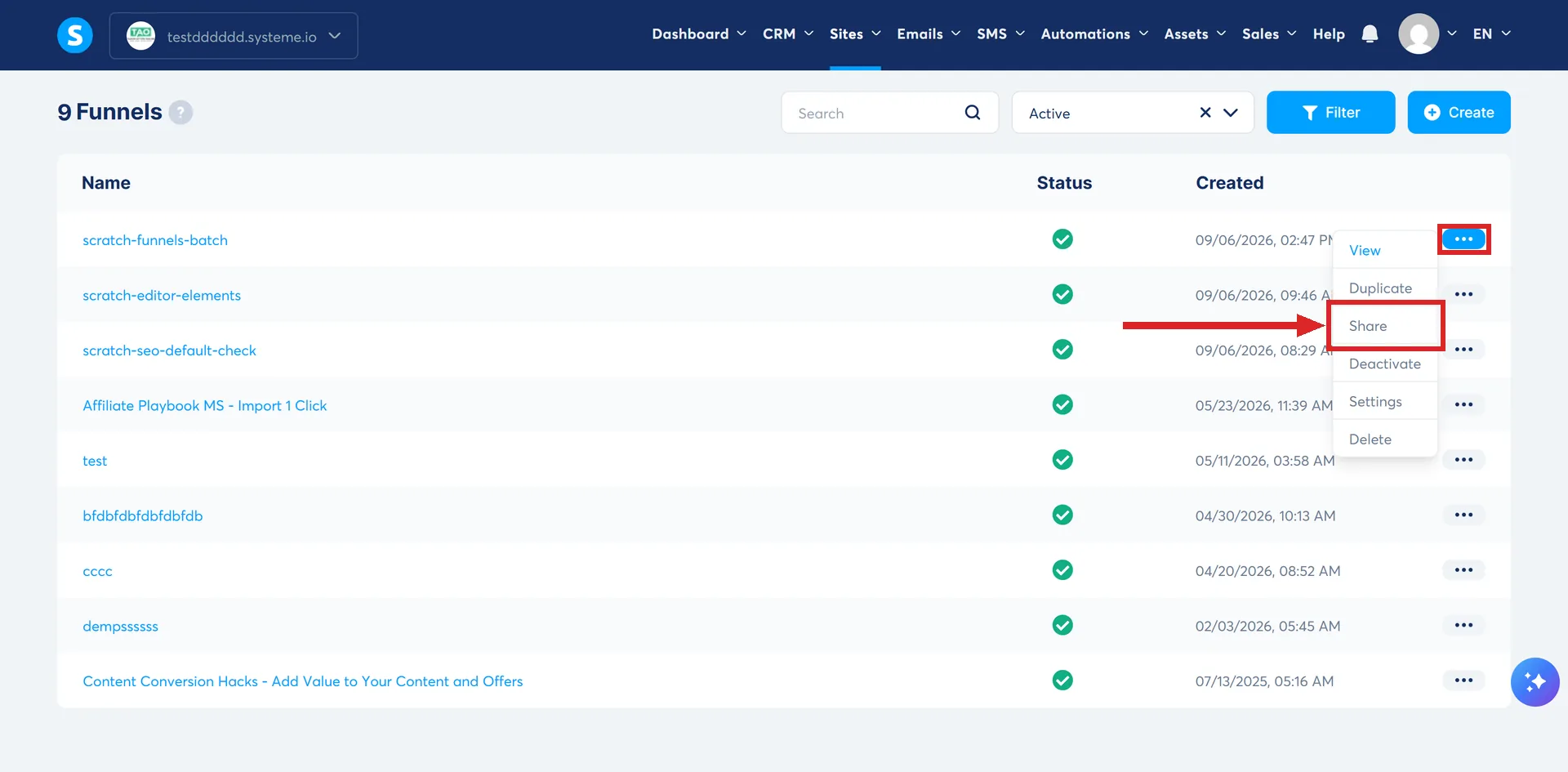
Task: Click status checkmark for dempssssss
Action: [x=1062, y=625]
